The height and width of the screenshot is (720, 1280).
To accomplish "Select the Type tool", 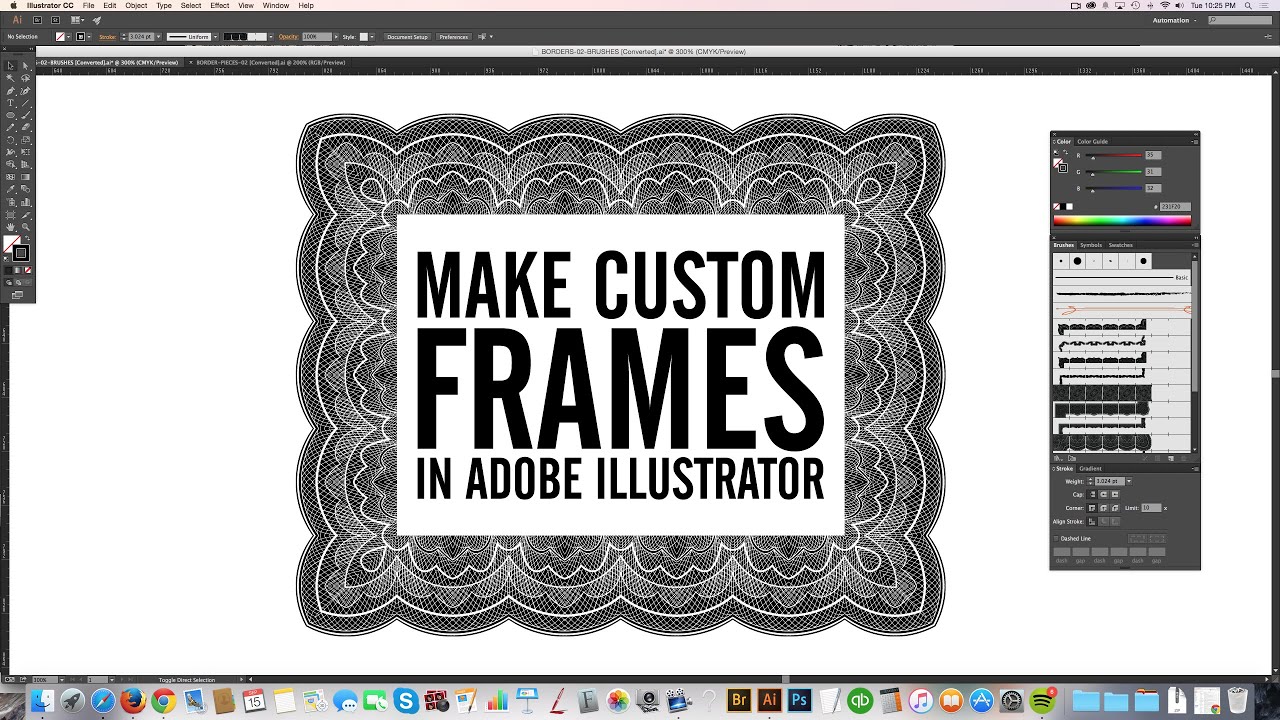I will click(11, 104).
